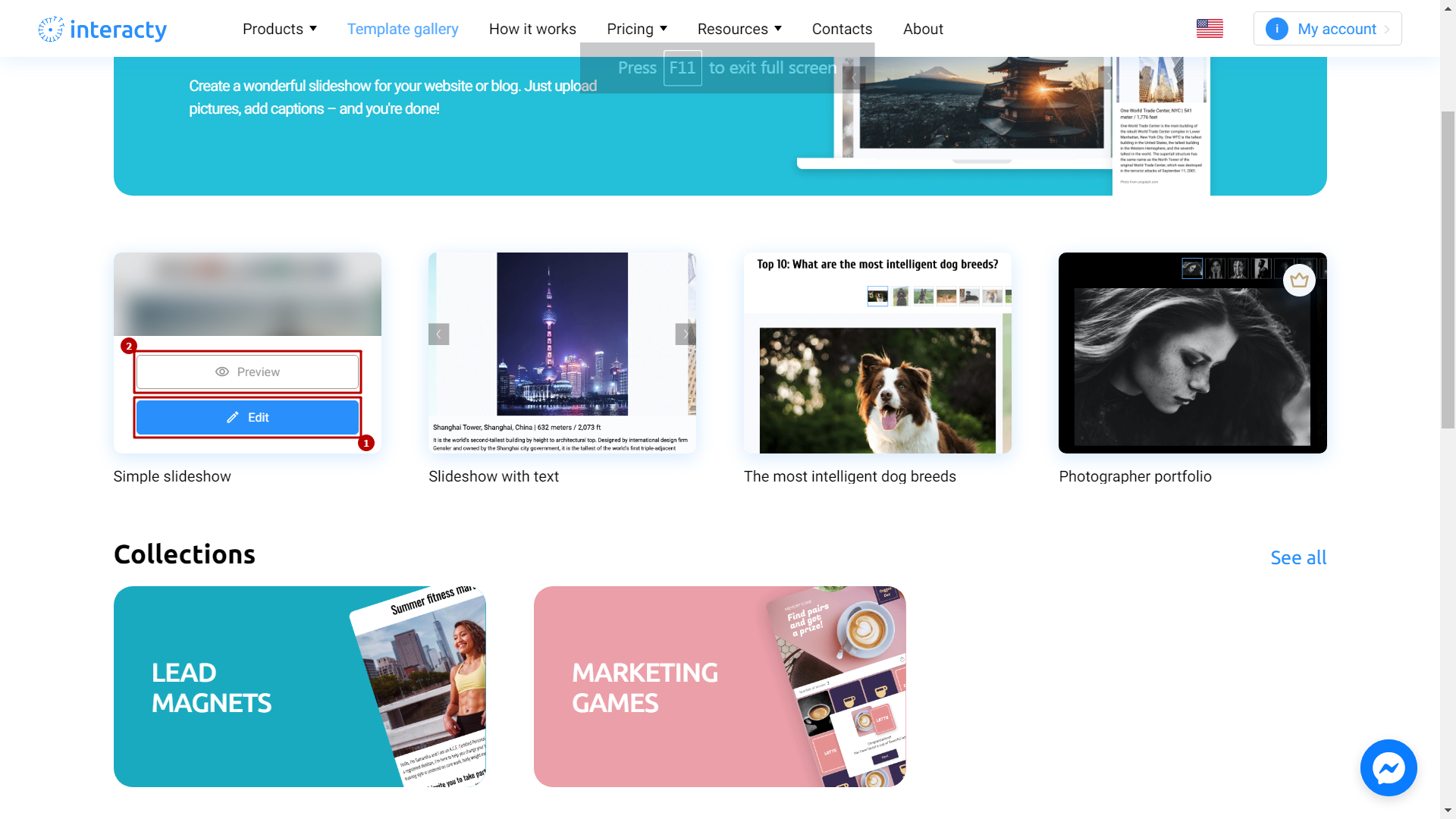Click the Template gallery tab
The height and width of the screenshot is (819, 1456).
(x=403, y=28)
